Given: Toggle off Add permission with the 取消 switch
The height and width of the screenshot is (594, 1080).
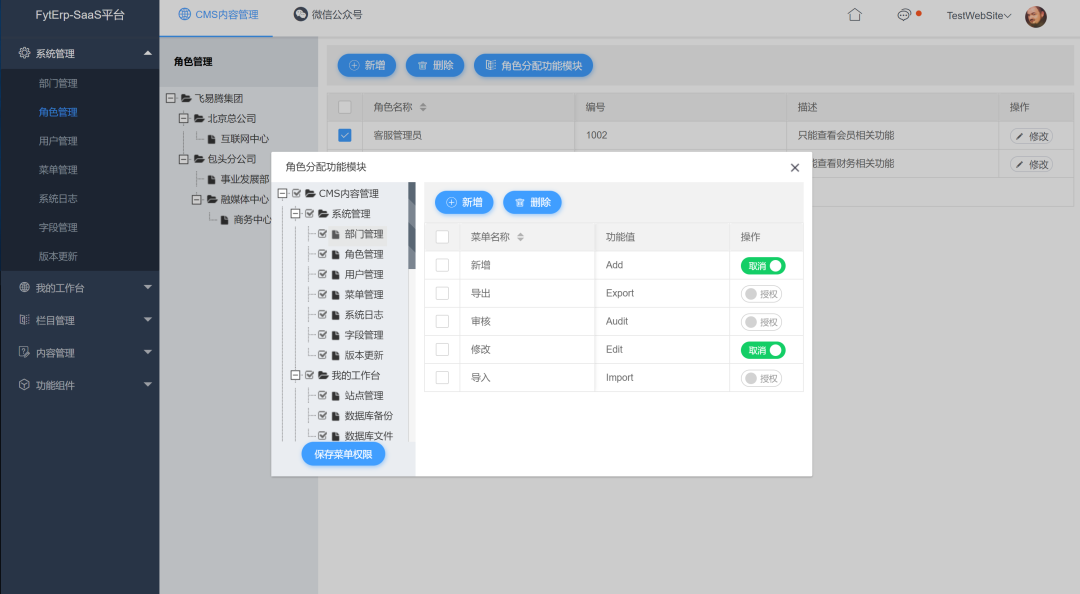Looking at the screenshot, I should tap(763, 265).
